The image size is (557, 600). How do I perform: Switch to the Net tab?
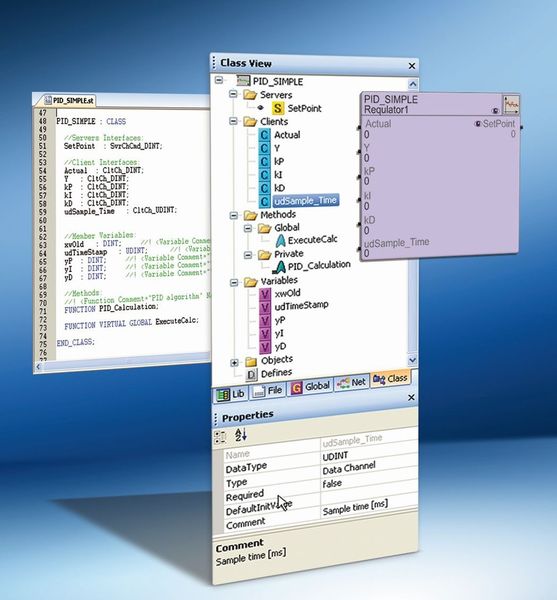pos(352,383)
